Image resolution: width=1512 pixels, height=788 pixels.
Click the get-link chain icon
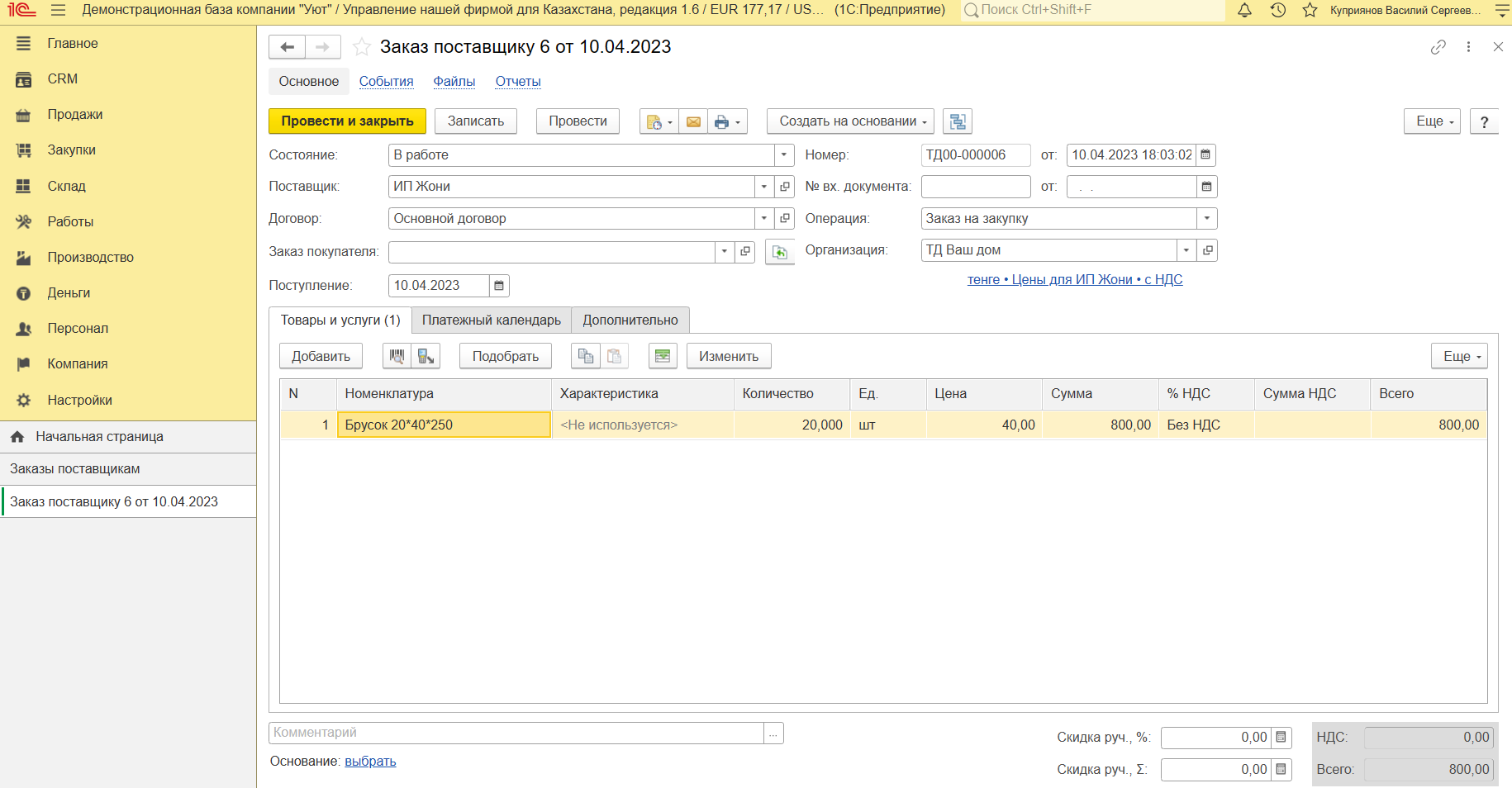pos(1438,47)
